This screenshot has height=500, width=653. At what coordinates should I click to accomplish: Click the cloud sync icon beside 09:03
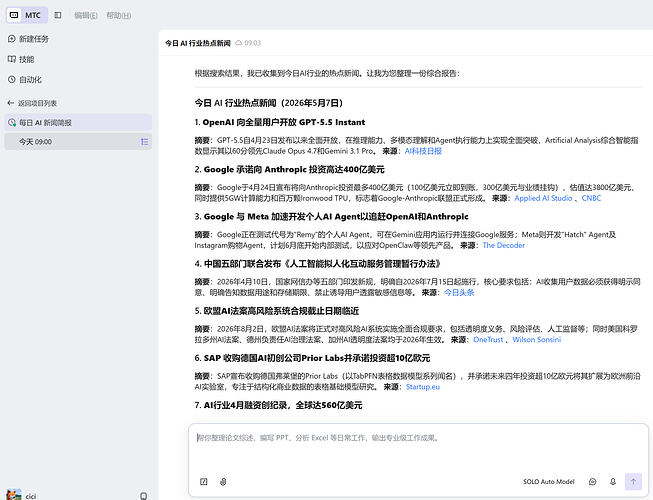(239, 43)
